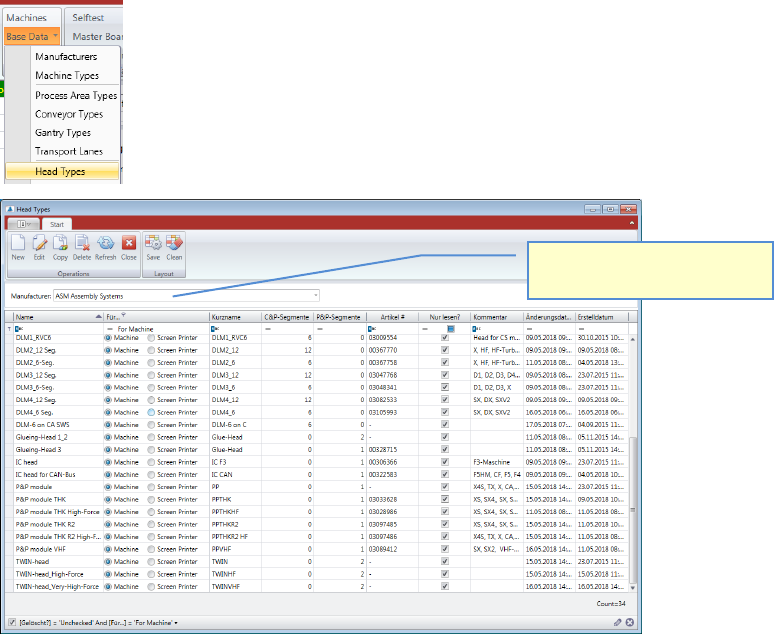Click the vertical scrollbar thumb of the grid
Viewport: 774px width, 634px height.
point(633,509)
